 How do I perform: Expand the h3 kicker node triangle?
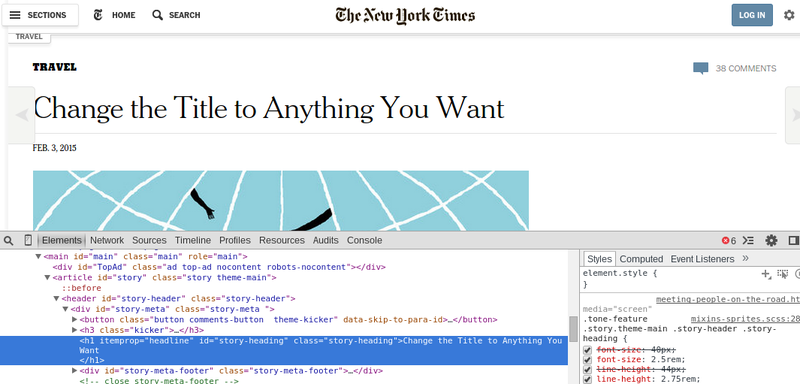coord(75,330)
